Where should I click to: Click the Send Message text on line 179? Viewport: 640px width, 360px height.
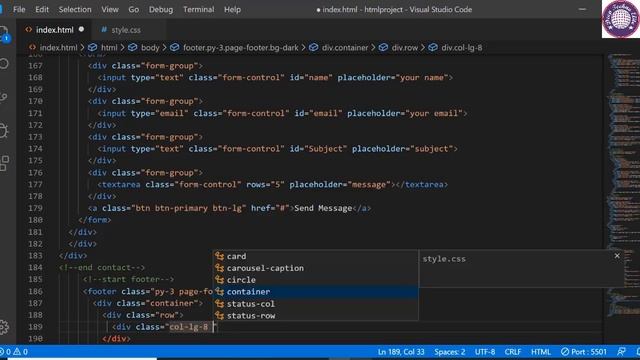[323, 208]
